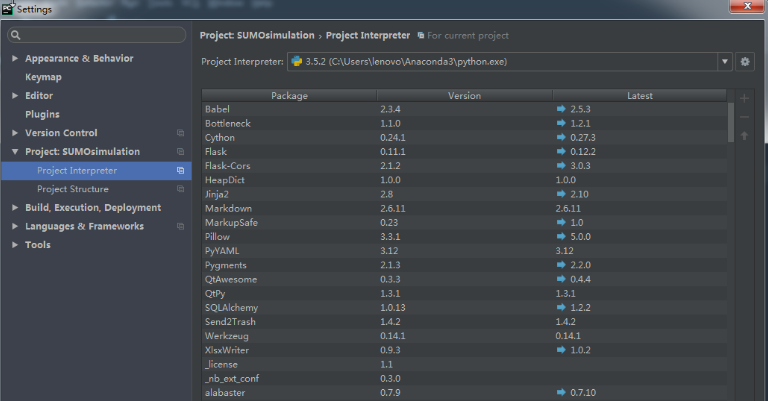Sort by the Package column header
768x401 pixels.
click(x=289, y=95)
